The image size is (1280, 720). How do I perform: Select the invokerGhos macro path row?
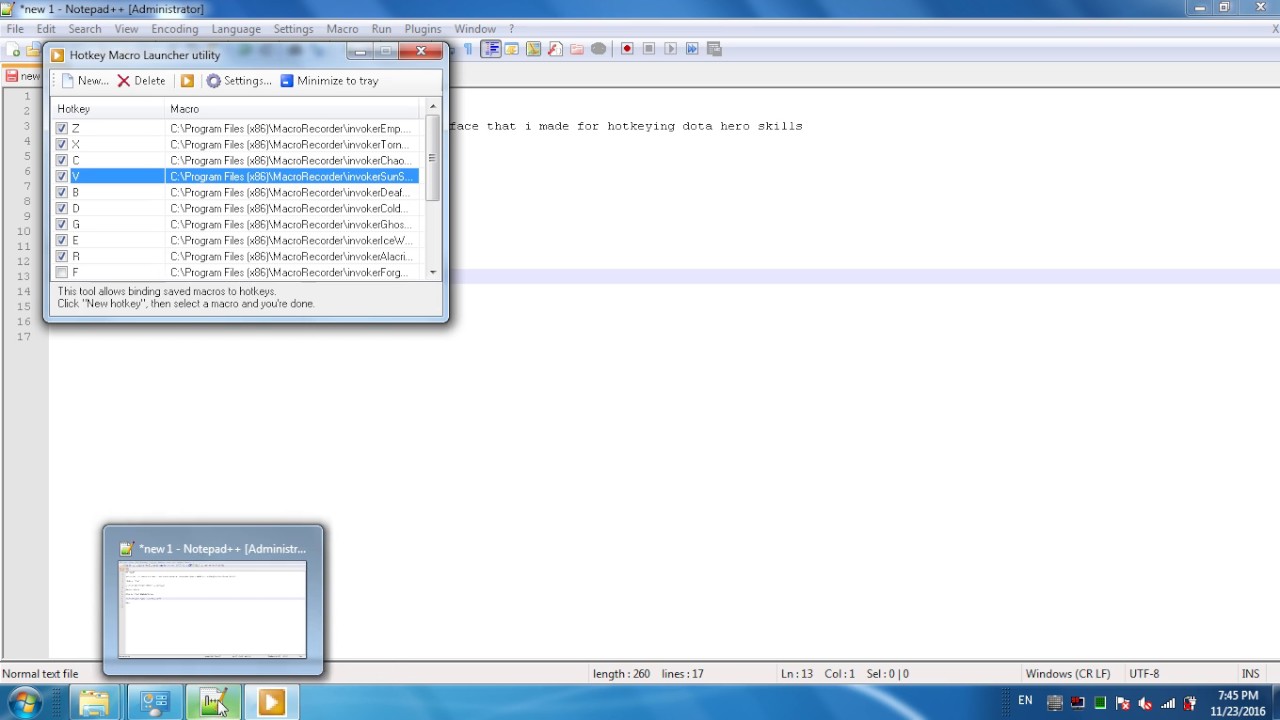coord(290,225)
